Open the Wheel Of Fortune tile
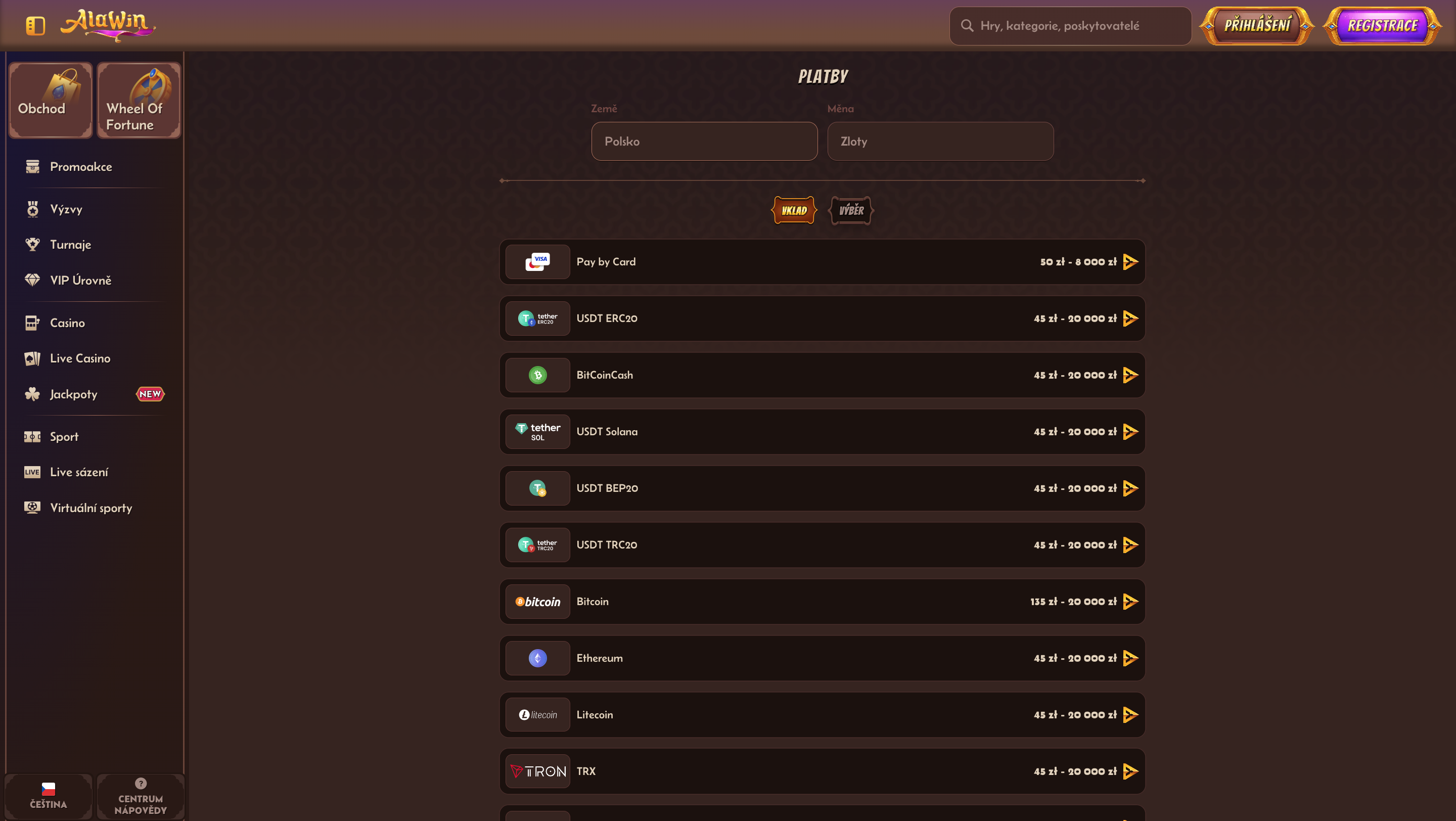Viewport: 1456px width, 821px height. pyautogui.click(x=139, y=100)
